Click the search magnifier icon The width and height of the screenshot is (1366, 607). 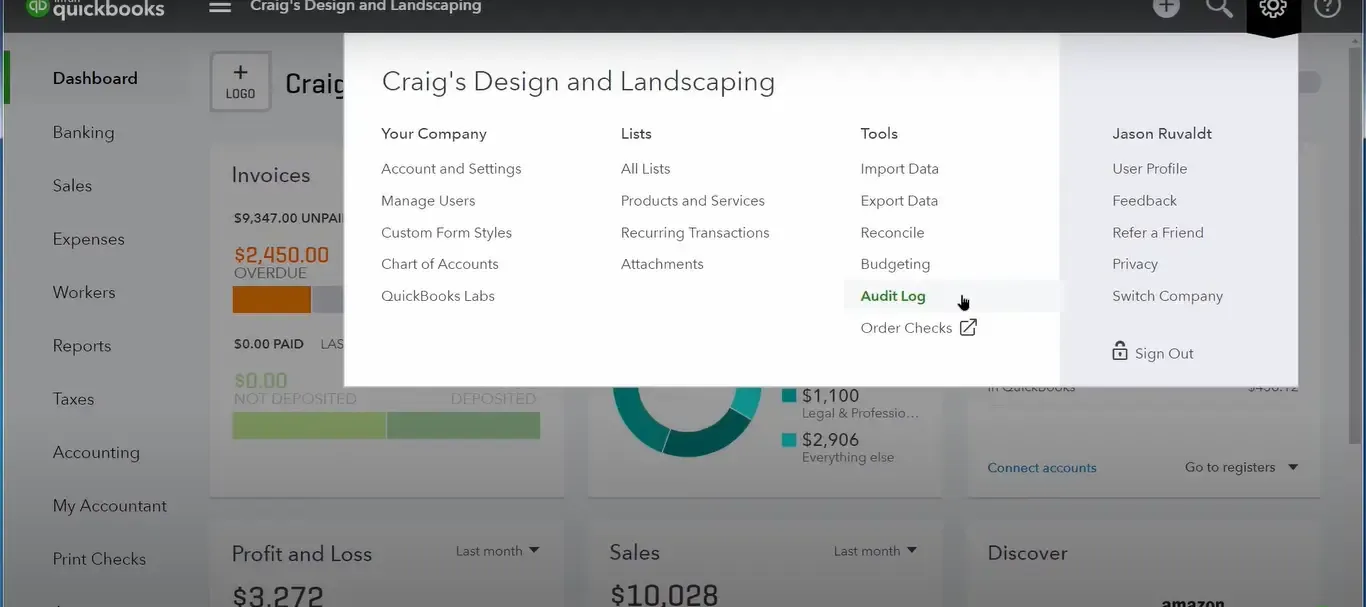pyautogui.click(x=1219, y=8)
